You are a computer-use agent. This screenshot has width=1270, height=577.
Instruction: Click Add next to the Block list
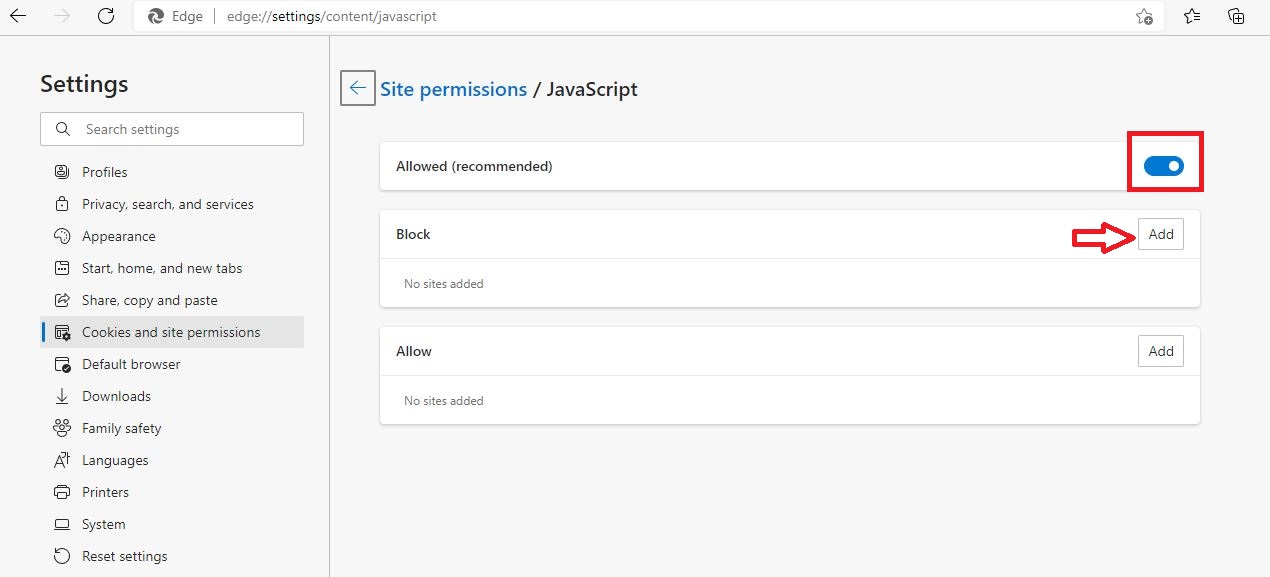click(x=1160, y=233)
